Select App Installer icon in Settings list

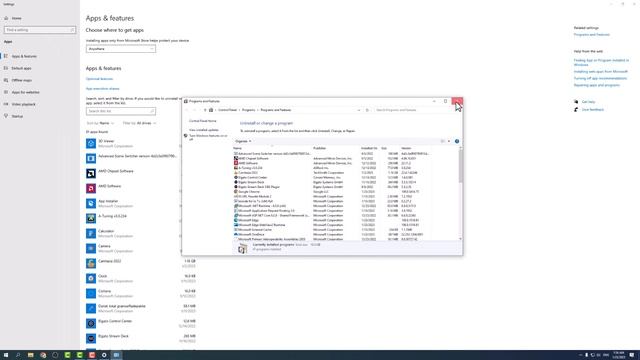(x=91, y=203)
